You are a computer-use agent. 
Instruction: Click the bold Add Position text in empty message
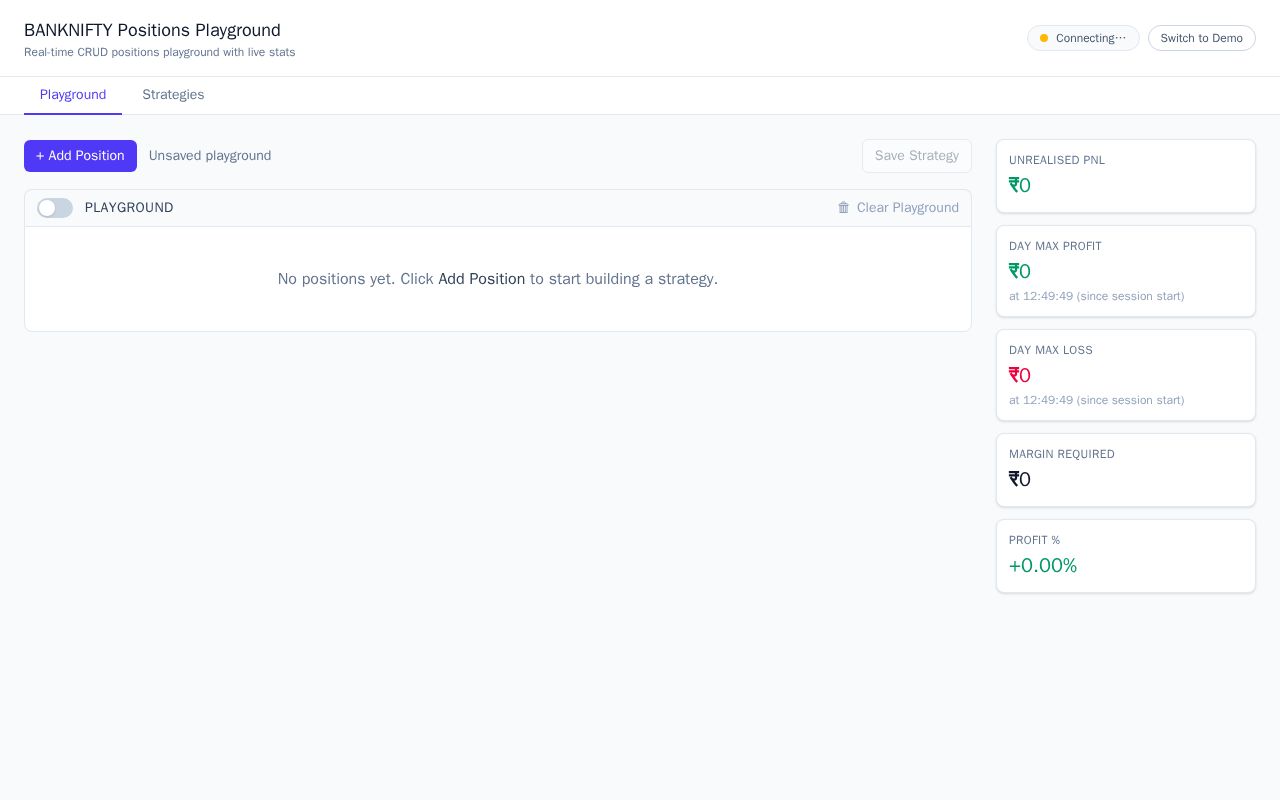pyautogui.click(x=481, y=279)
